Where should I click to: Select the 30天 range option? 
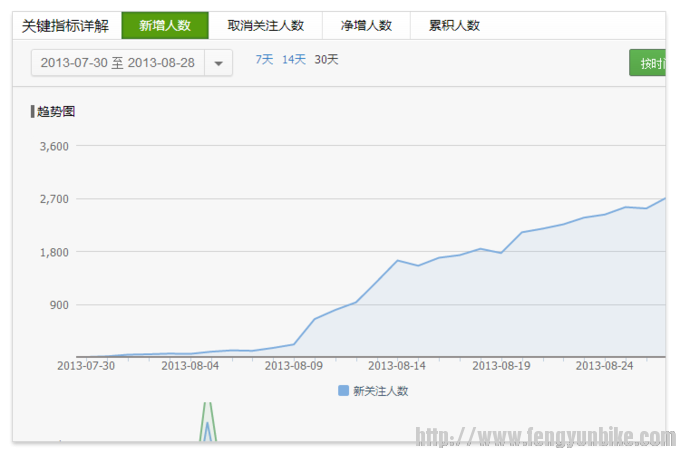[326, 60]
